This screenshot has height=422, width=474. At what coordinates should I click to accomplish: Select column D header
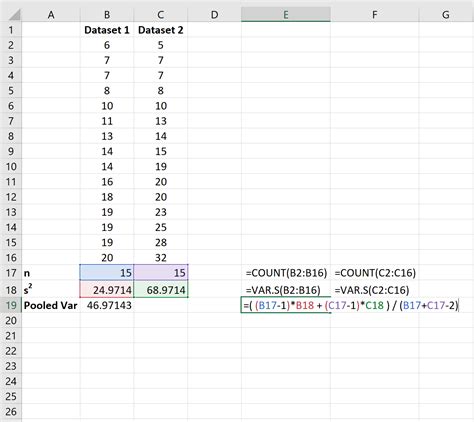[215, 15]
